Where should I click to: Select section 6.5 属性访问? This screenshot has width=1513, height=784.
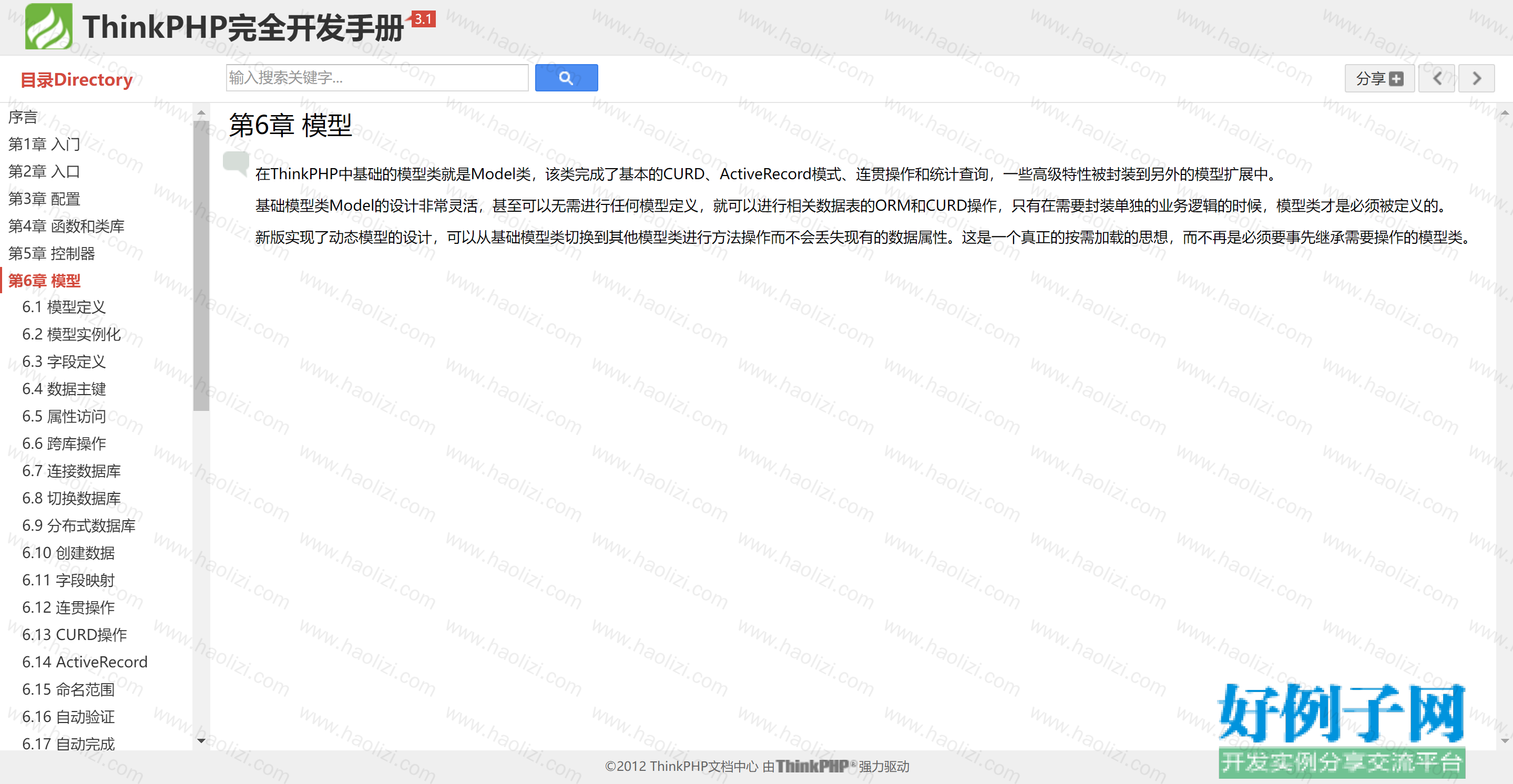(64, 416)
